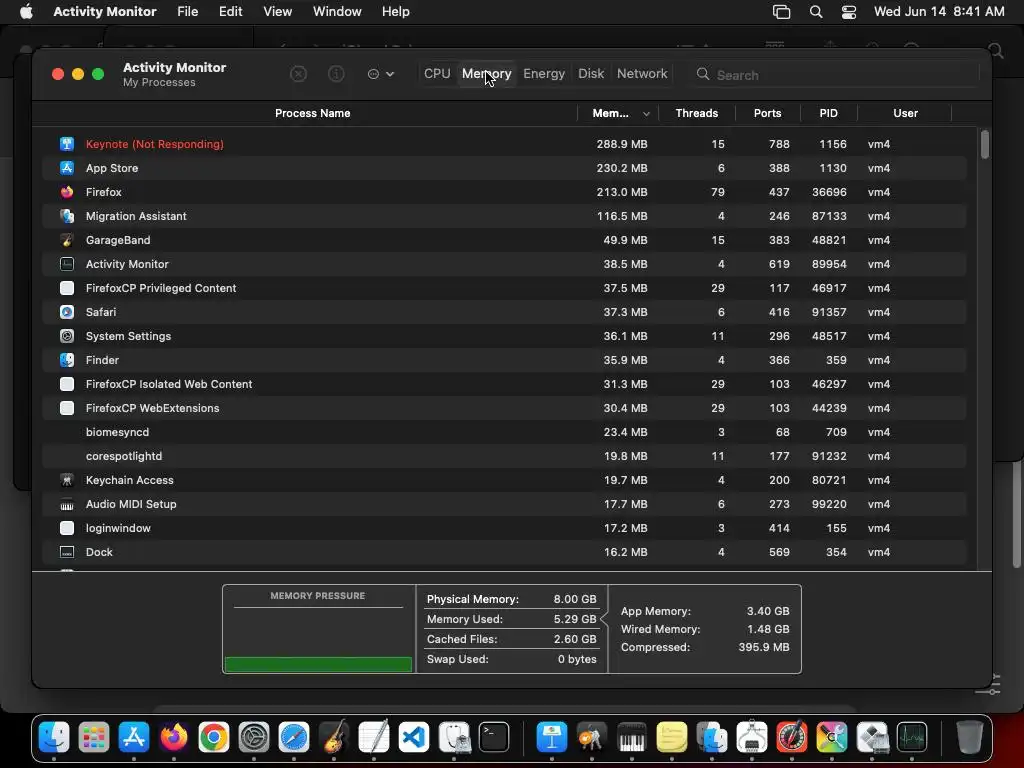1024x768 pixels.
Task: Select the corespotlightd process
Action: coord(504,456)
